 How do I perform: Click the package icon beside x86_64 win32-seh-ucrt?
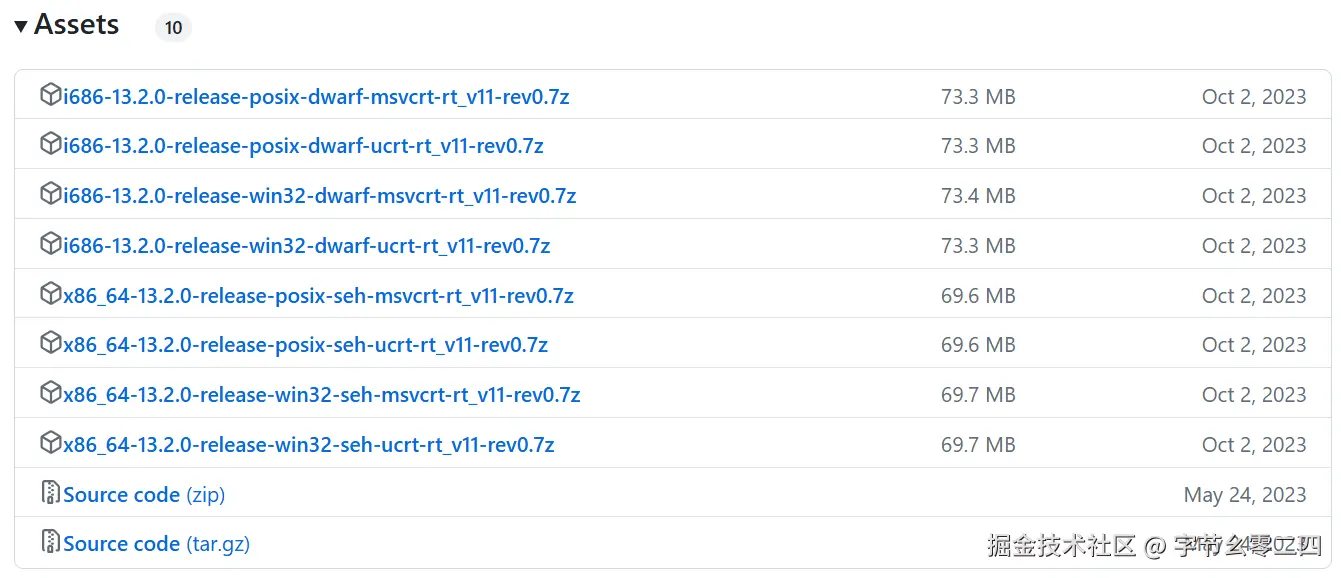click(50, 444)
